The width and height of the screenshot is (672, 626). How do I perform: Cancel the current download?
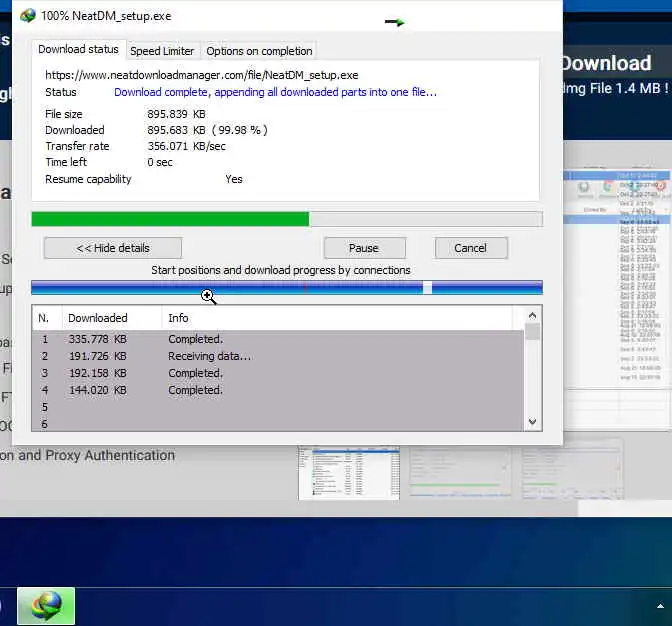471,248
